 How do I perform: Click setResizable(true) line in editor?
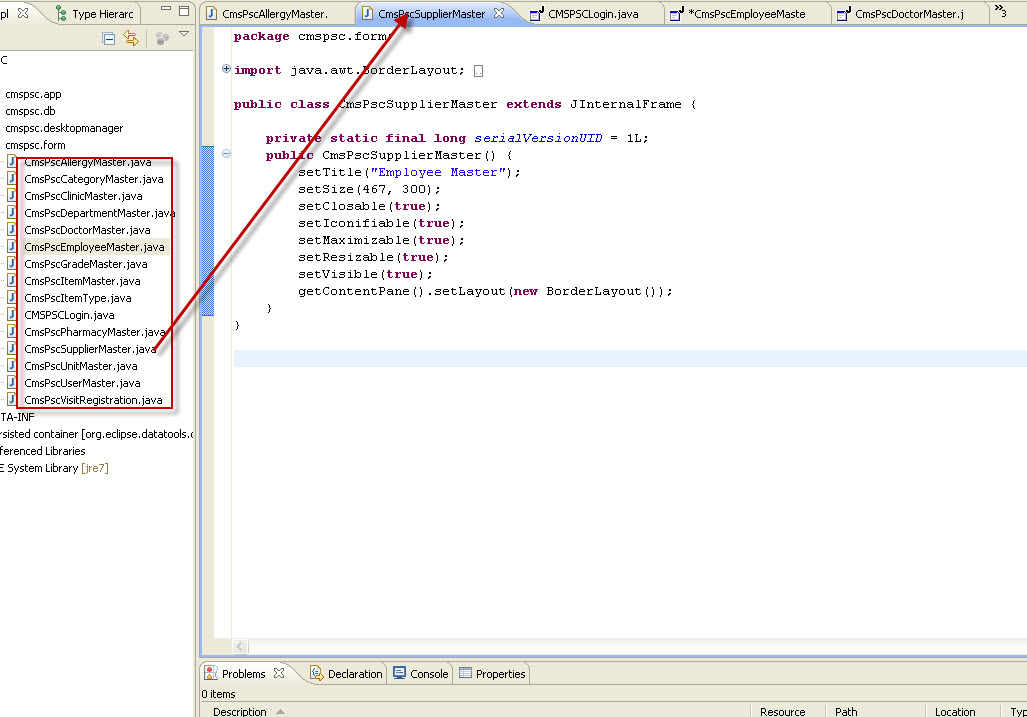tap(373, 258)
